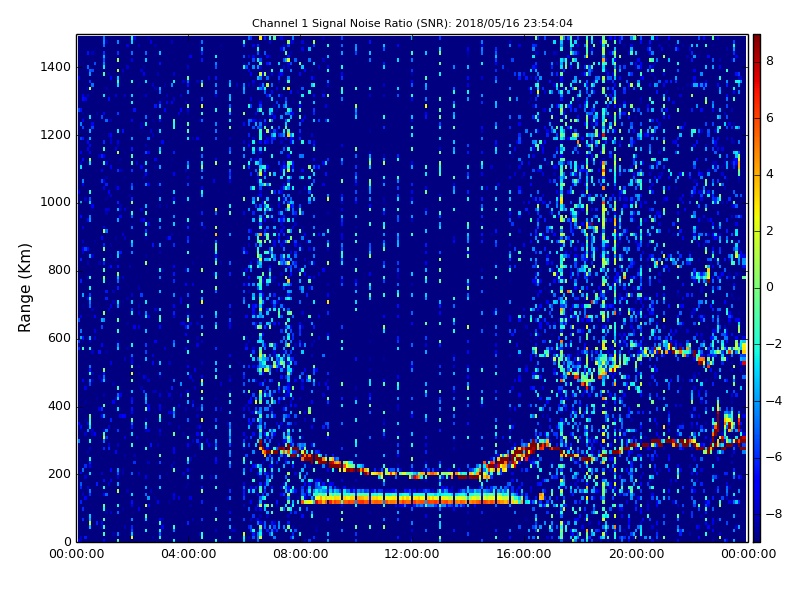The image size is (800, 600).
Task: Click the colorbar tick label '−6'
Action: pos(774,457)
